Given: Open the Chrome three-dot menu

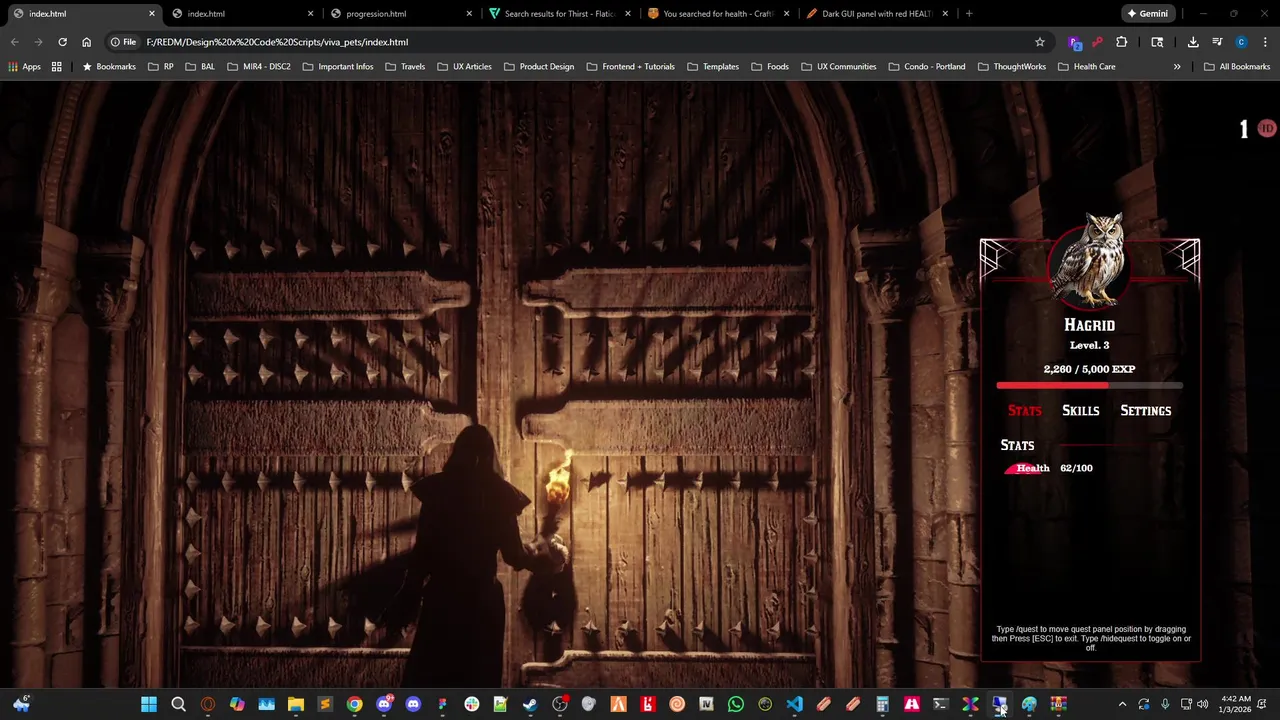Looking at the screenshot, I should [1265, 42].
